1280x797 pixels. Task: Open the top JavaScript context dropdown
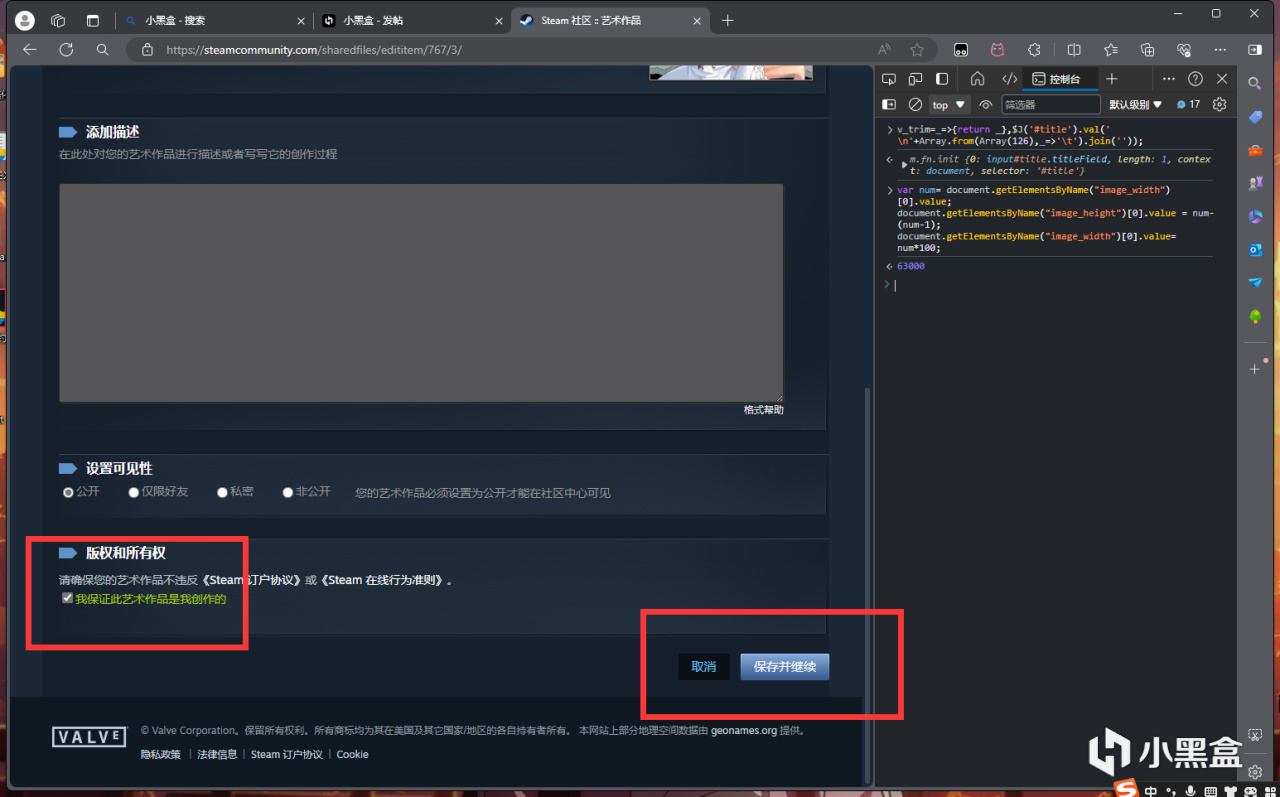point(949,104)
